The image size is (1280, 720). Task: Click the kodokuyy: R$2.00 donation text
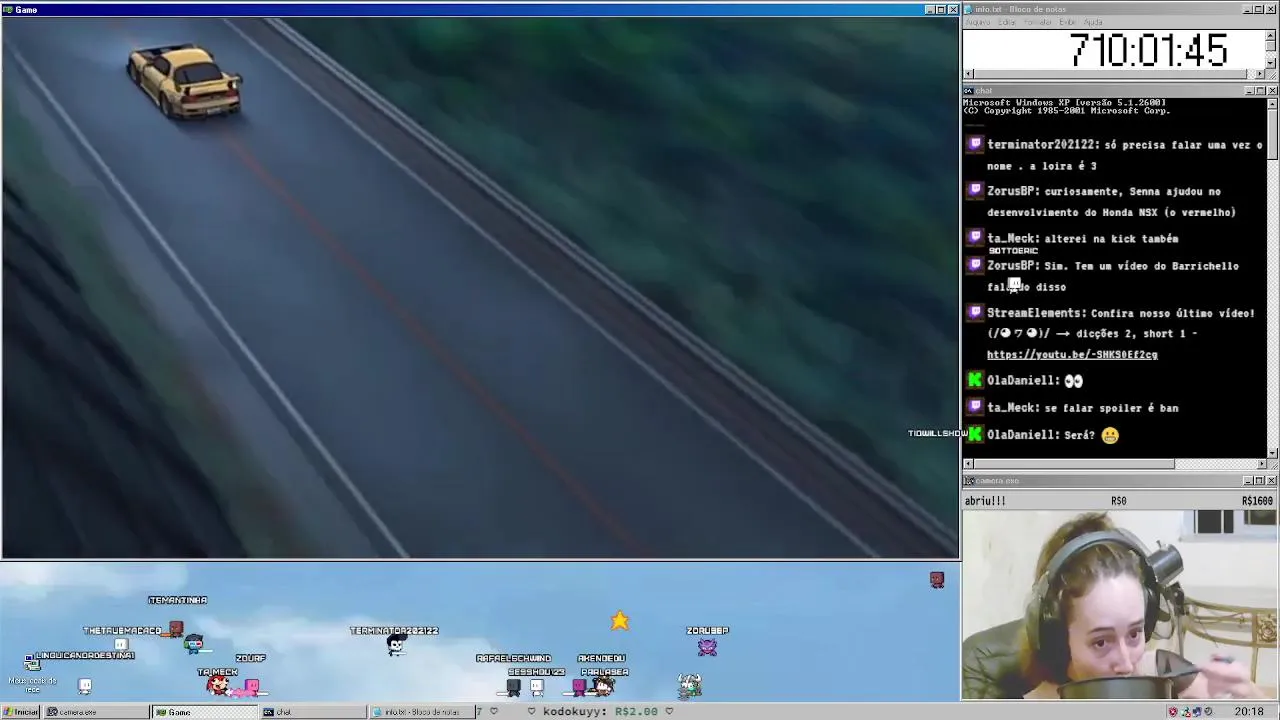[x=600, y=712]
